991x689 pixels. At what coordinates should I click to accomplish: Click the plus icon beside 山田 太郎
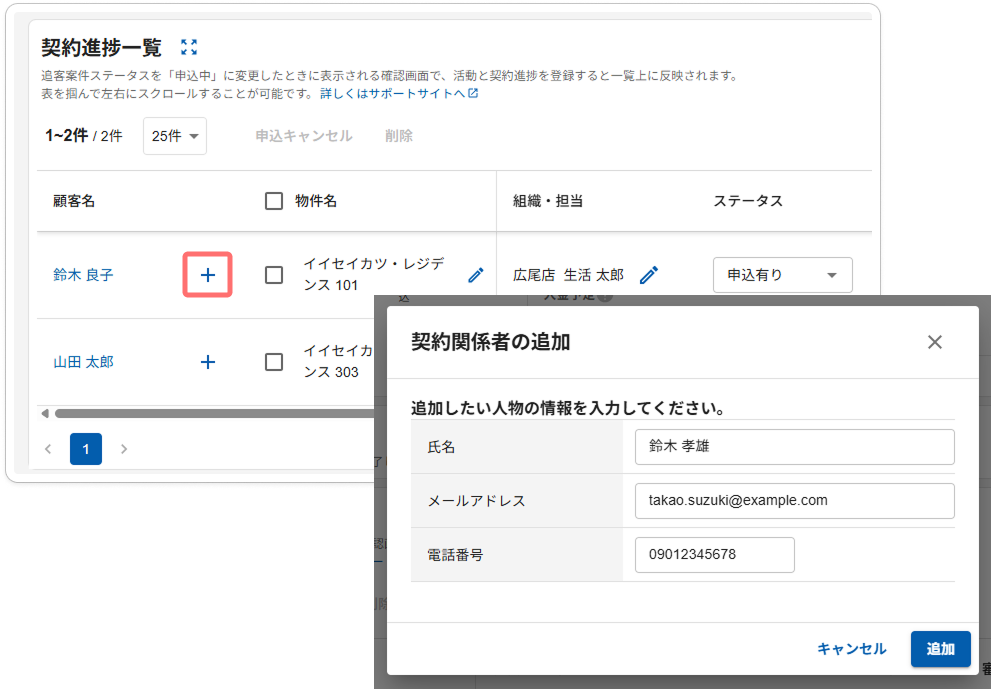pyautogui.click(x=207, y=362)
